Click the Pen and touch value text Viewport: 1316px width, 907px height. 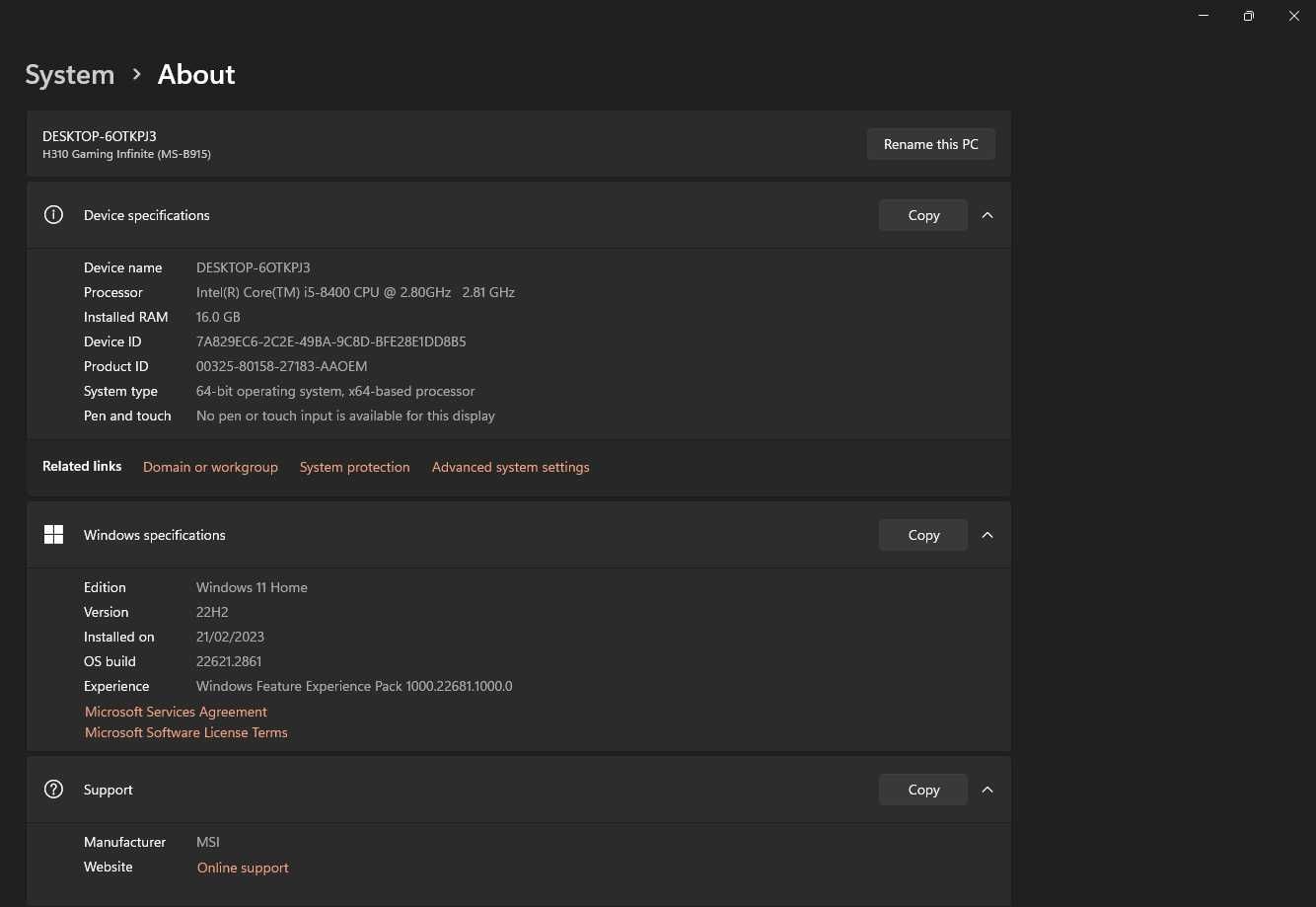click(x=345, y=416)
